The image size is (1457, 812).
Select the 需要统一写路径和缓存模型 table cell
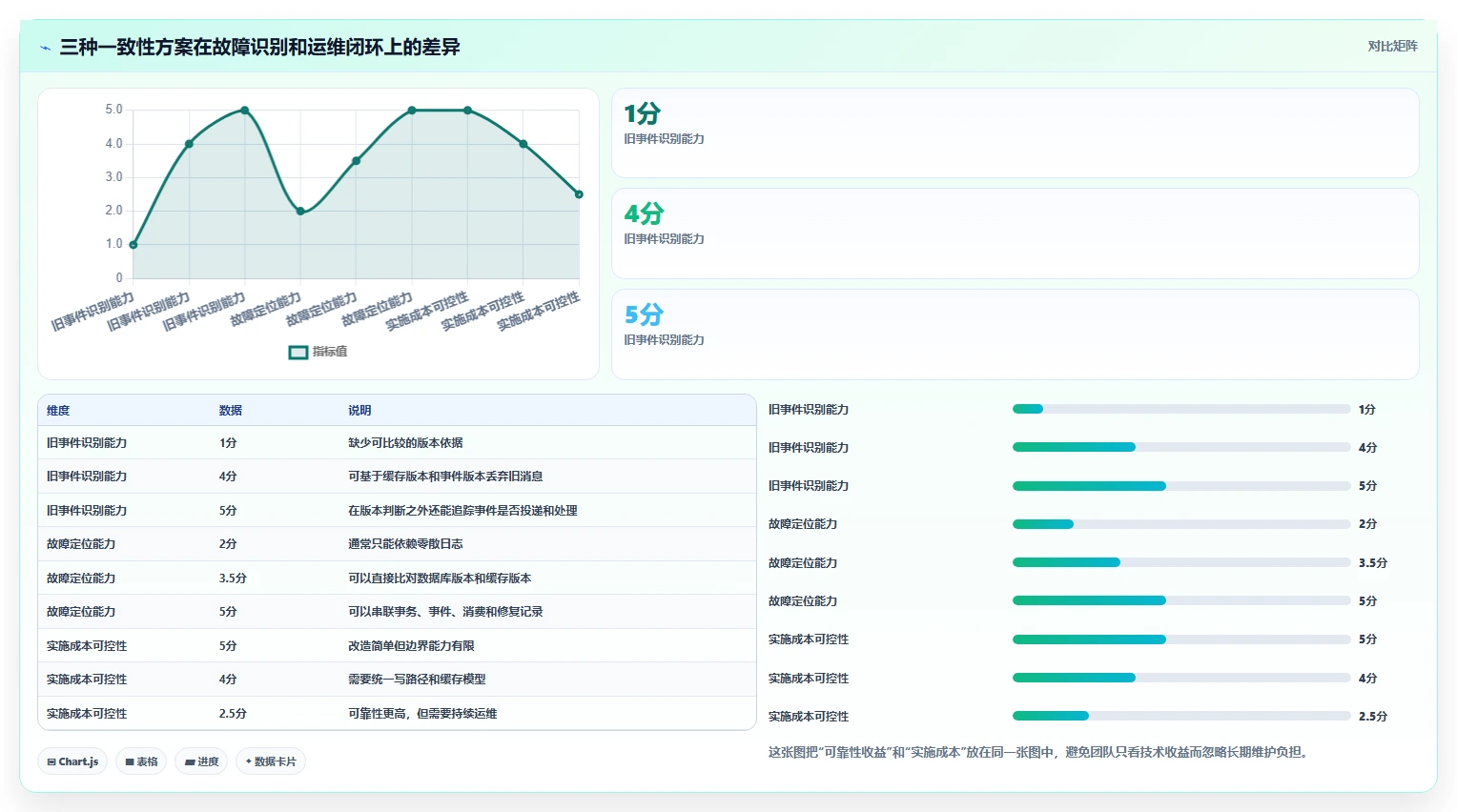417,680
